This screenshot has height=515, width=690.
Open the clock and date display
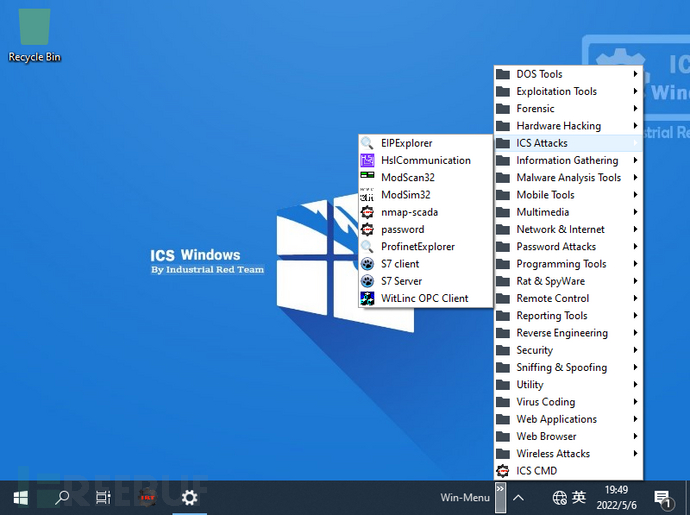tap(616, 497)
